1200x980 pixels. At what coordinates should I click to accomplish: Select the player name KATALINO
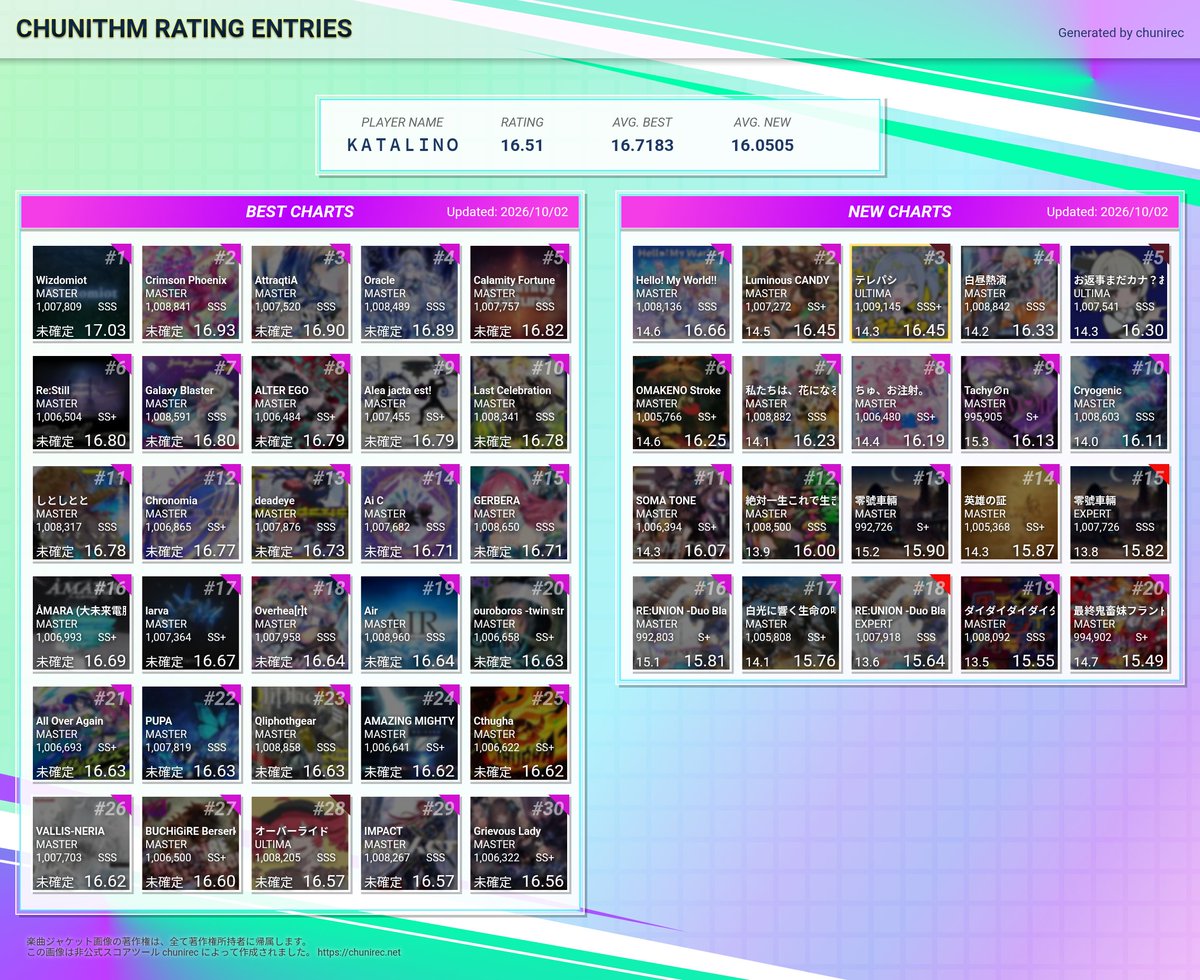click(403, 145)
